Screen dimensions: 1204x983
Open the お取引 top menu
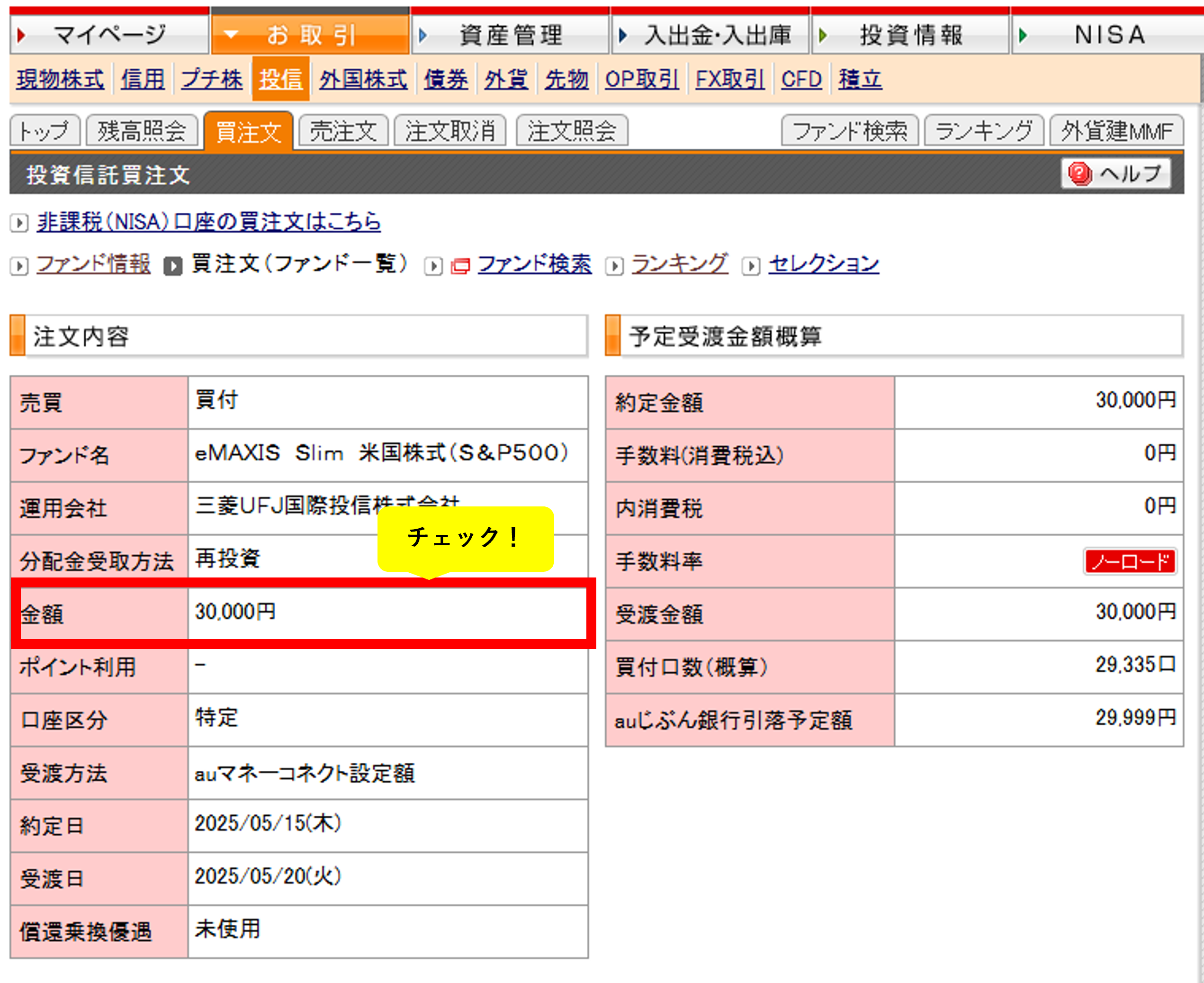310,35
